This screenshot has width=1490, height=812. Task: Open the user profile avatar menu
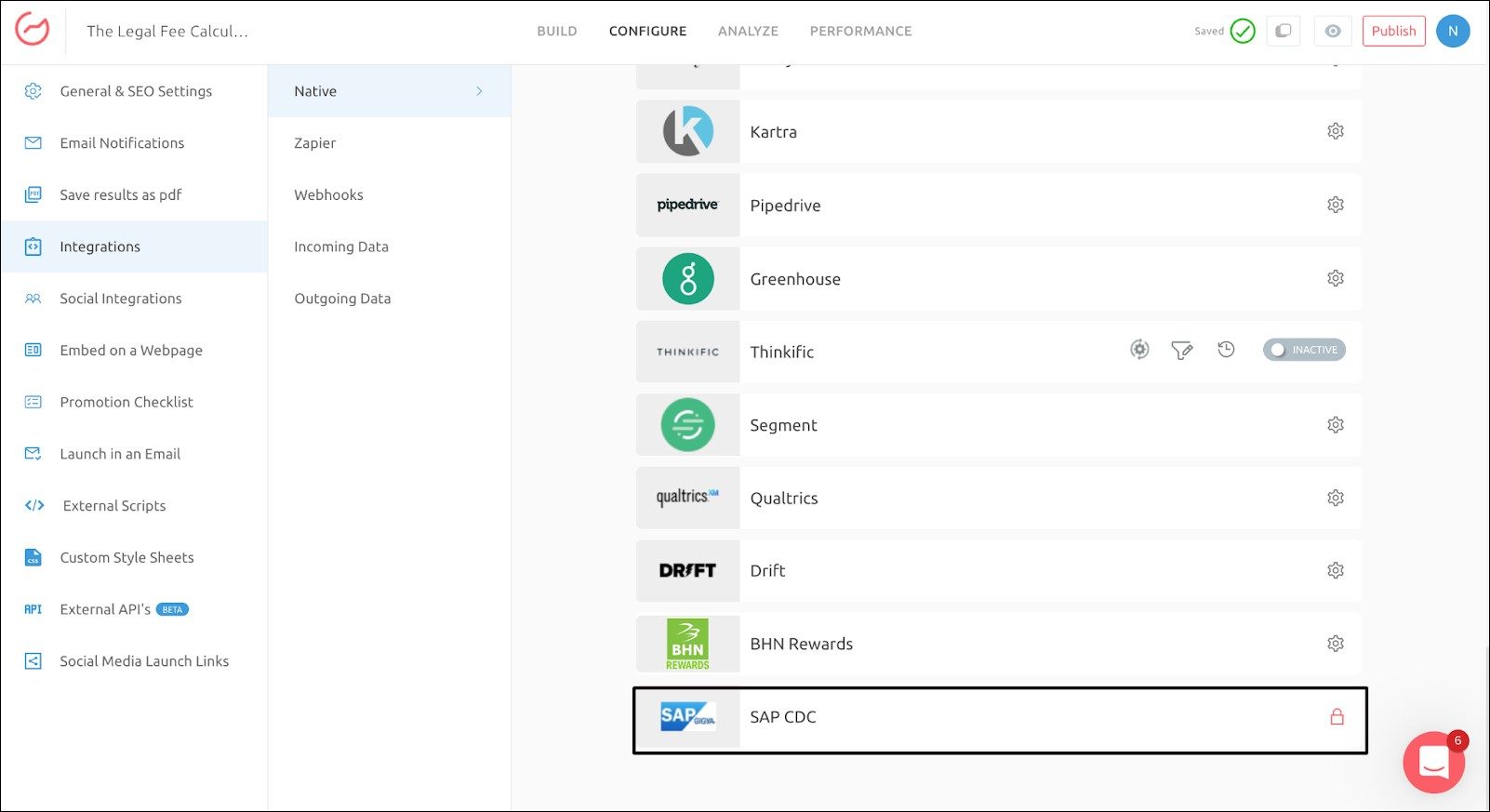[1452, 31]
